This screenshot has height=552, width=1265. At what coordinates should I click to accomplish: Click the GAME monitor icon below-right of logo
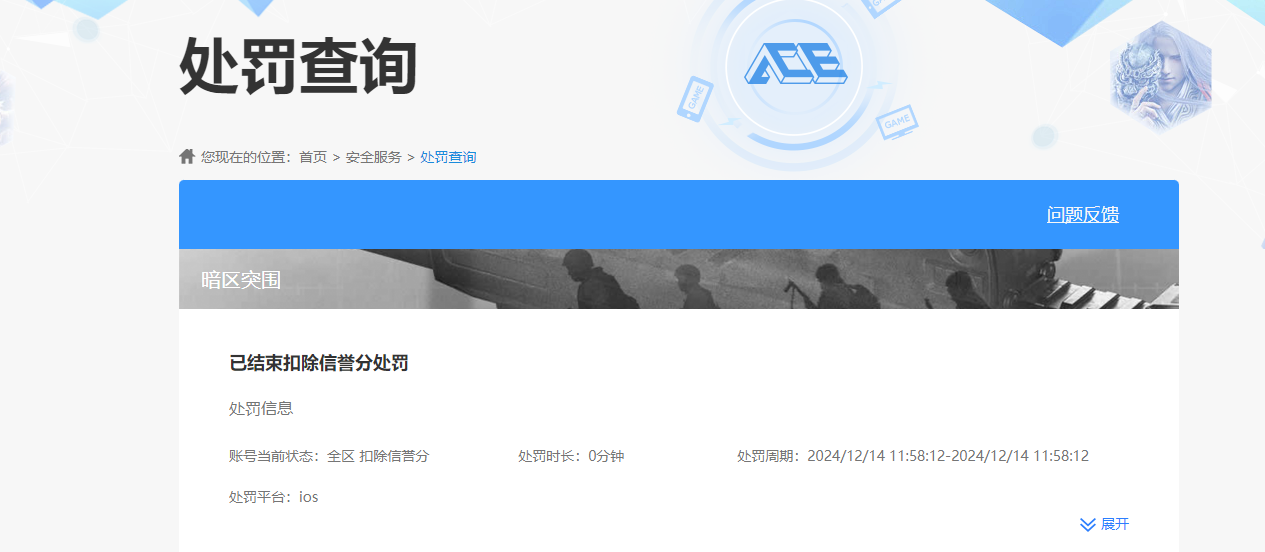pyautogui.click(x=897, y=123)
